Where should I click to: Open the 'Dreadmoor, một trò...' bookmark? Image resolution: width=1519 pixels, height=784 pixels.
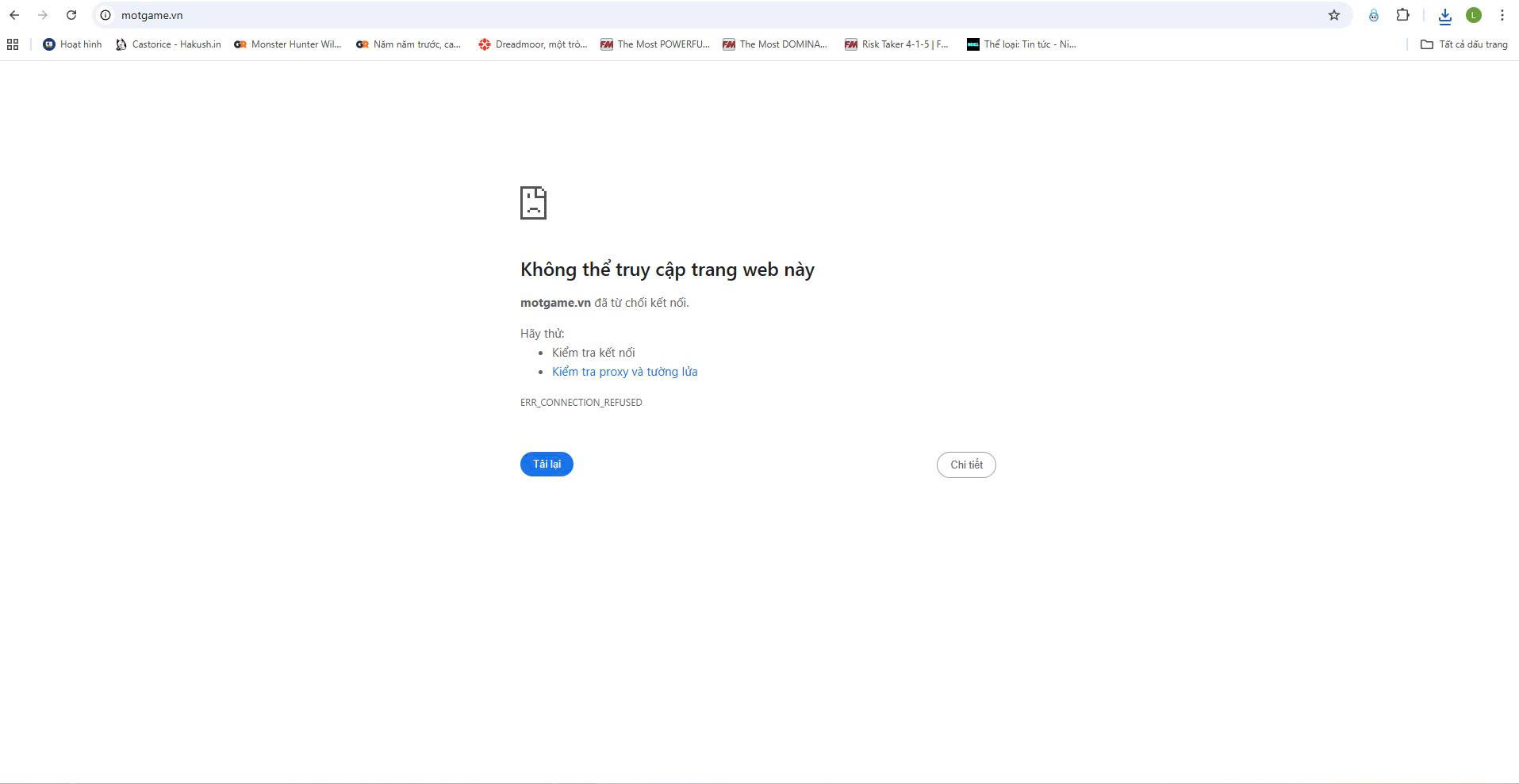532,44
